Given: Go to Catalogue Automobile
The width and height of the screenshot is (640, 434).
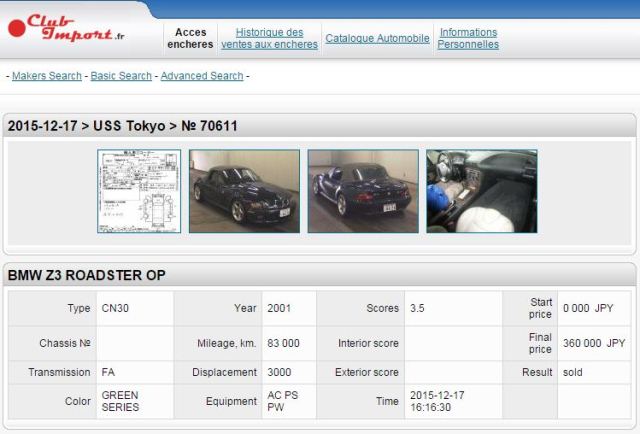Looking at the screenshot, I should pos(377,39).
